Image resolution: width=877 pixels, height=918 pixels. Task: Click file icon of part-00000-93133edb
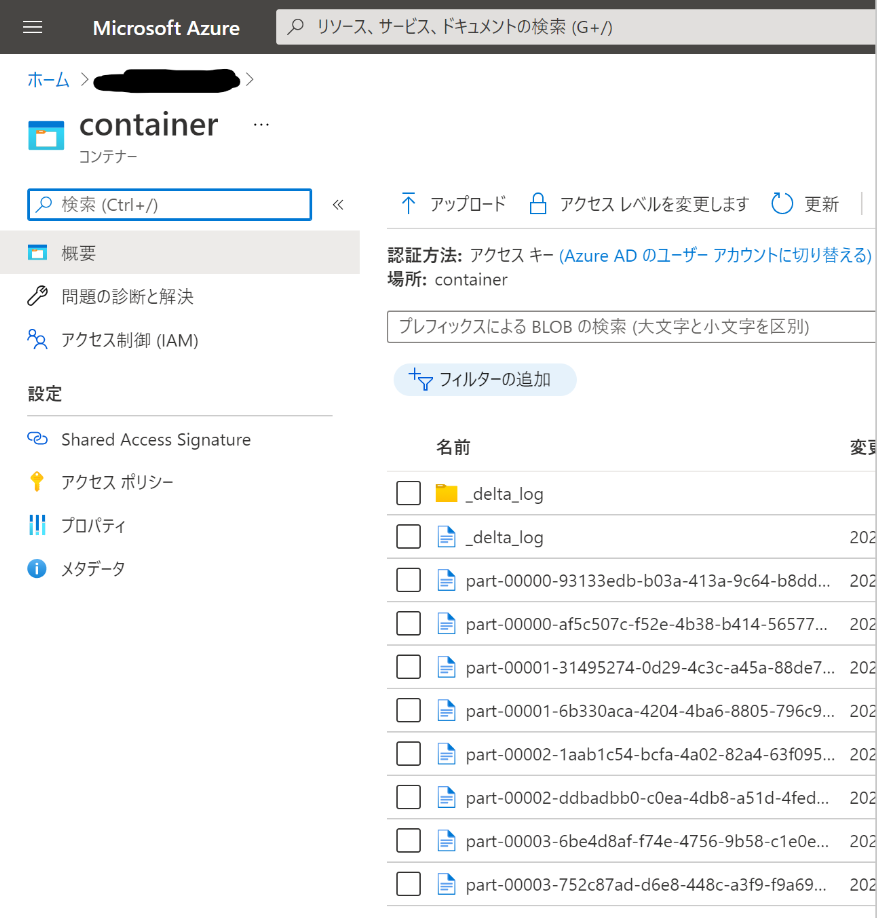446,580
